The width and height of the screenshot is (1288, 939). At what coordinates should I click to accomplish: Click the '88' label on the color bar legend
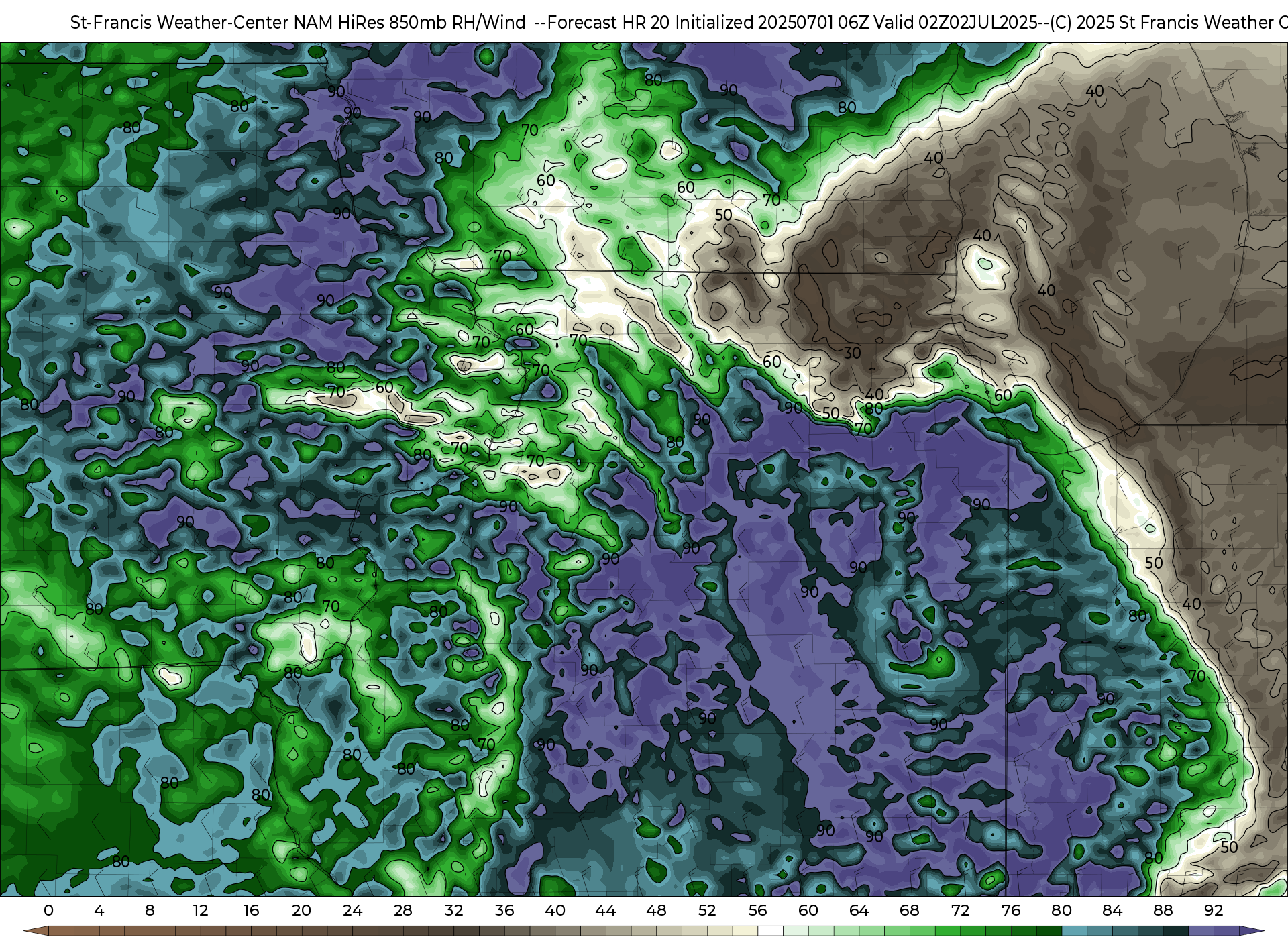(x=1163, y=910)
